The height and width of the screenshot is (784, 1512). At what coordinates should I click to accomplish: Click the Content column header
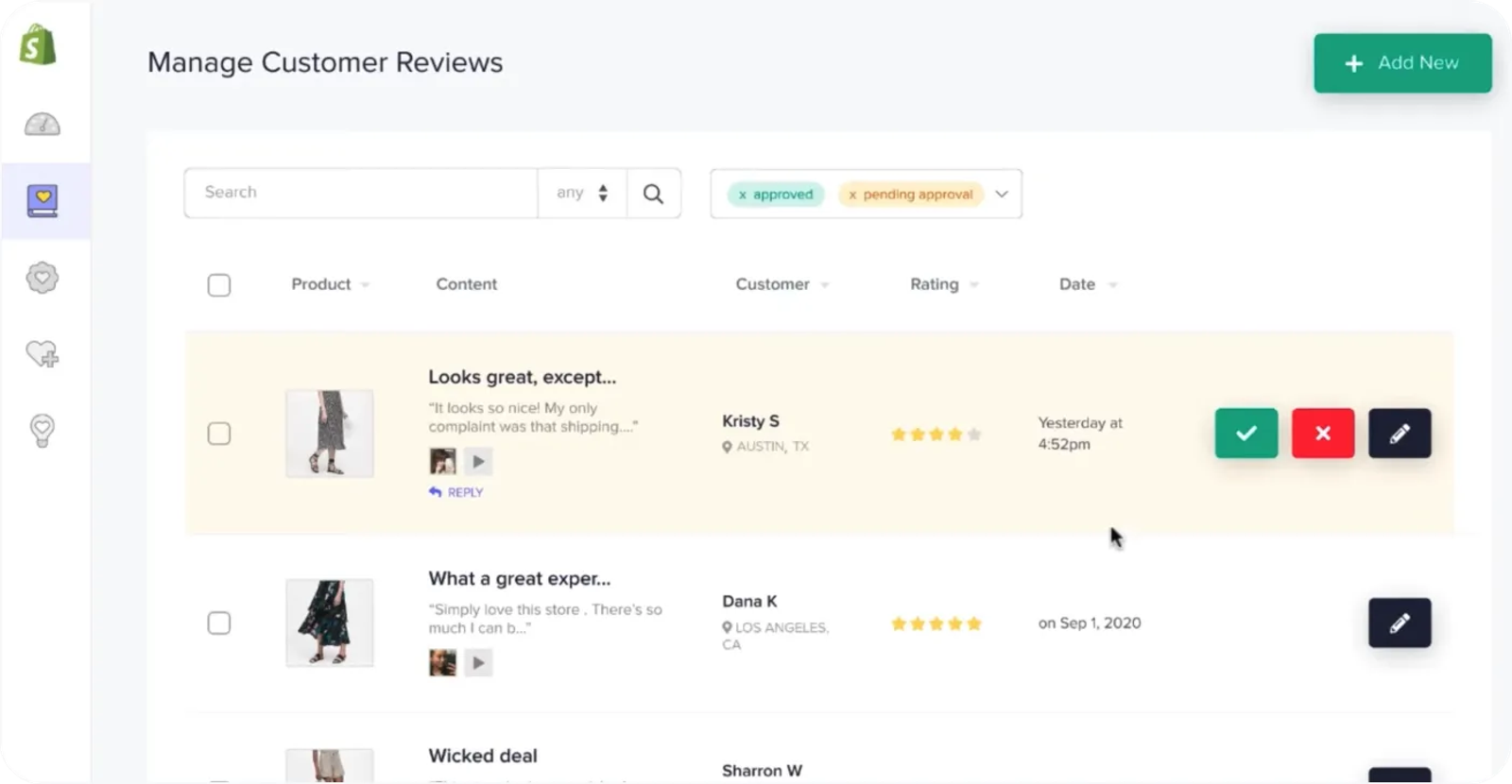tap(466, 284)
